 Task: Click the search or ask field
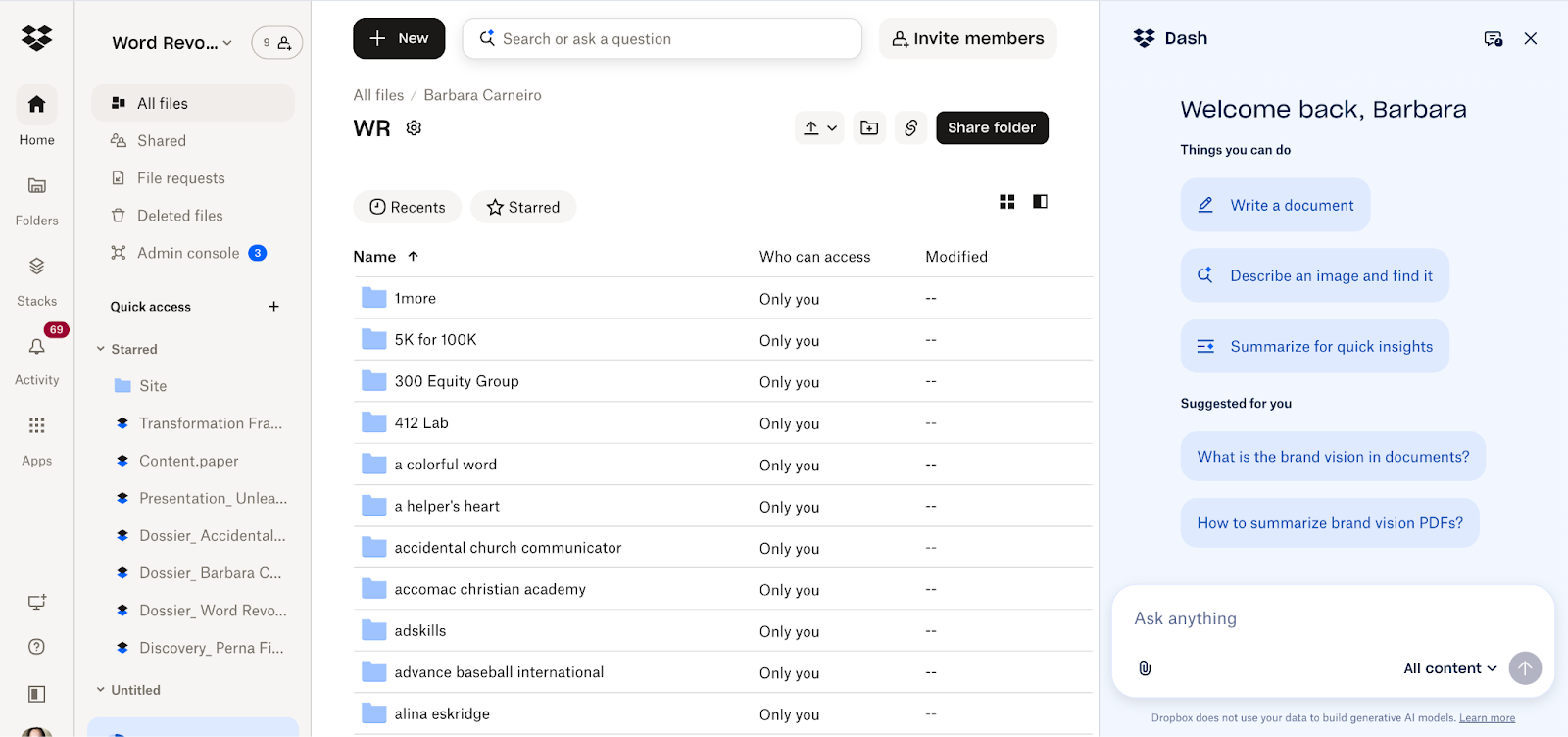point(666,39)
